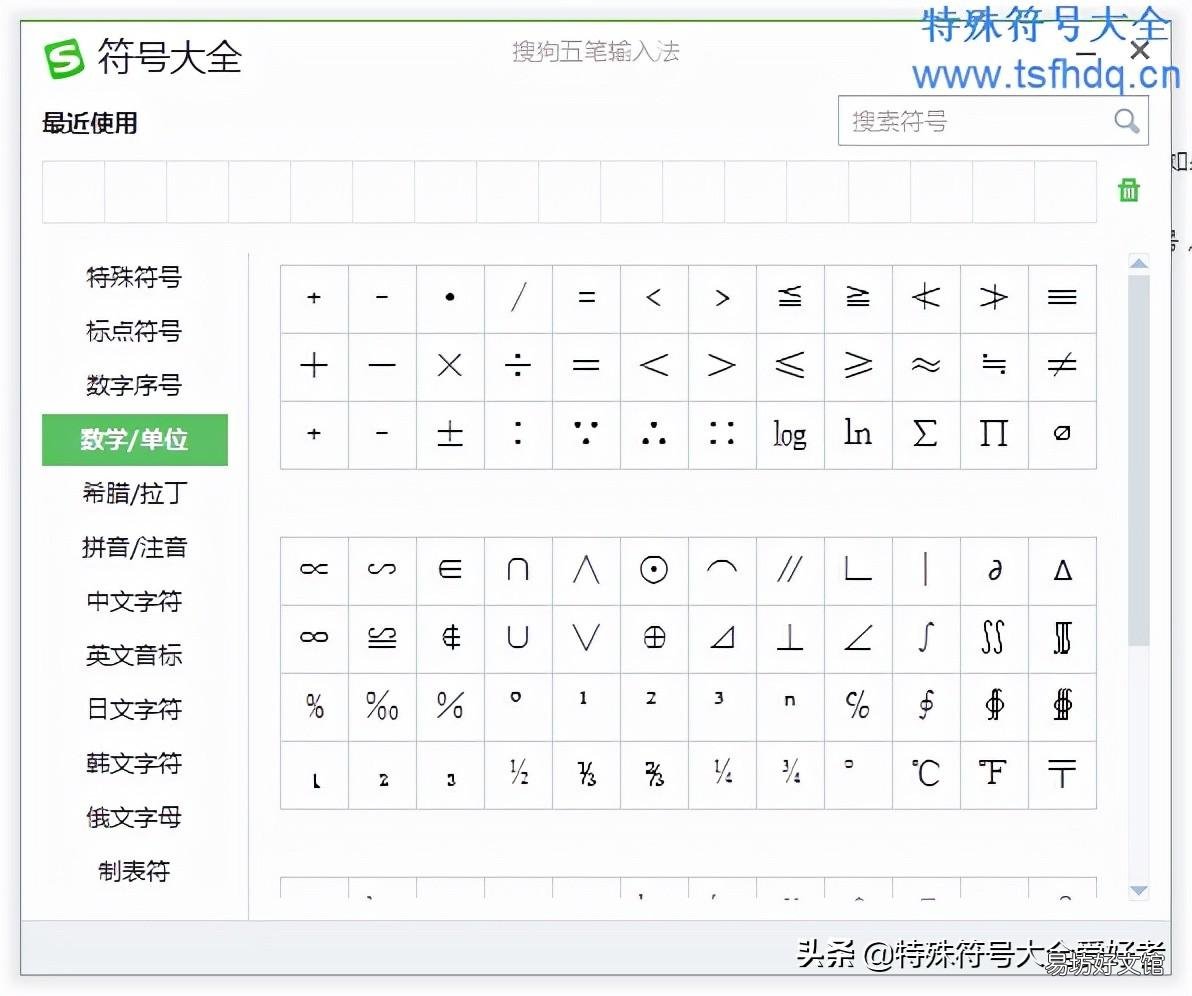This screenshot has width=1192, height=996.
Task: Click the scroll up arrow
Action: coord(1138,264)
